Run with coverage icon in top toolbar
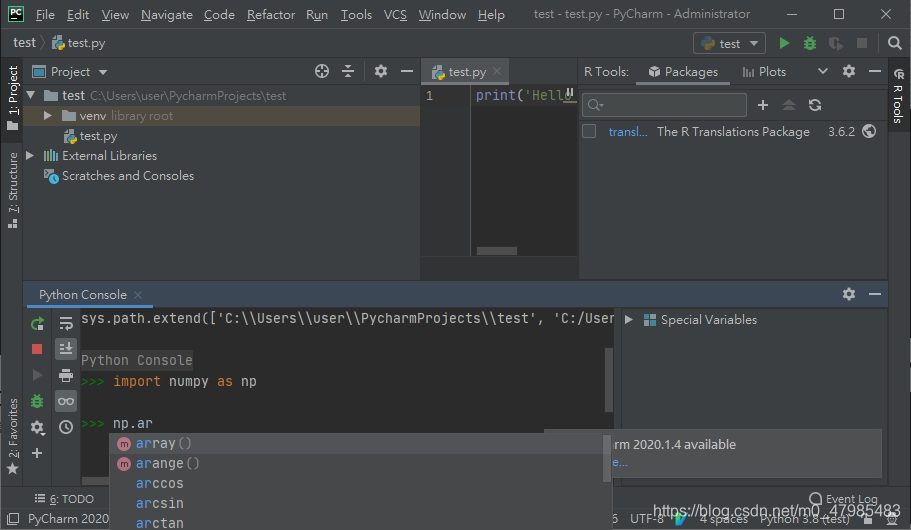 point(835,43)
